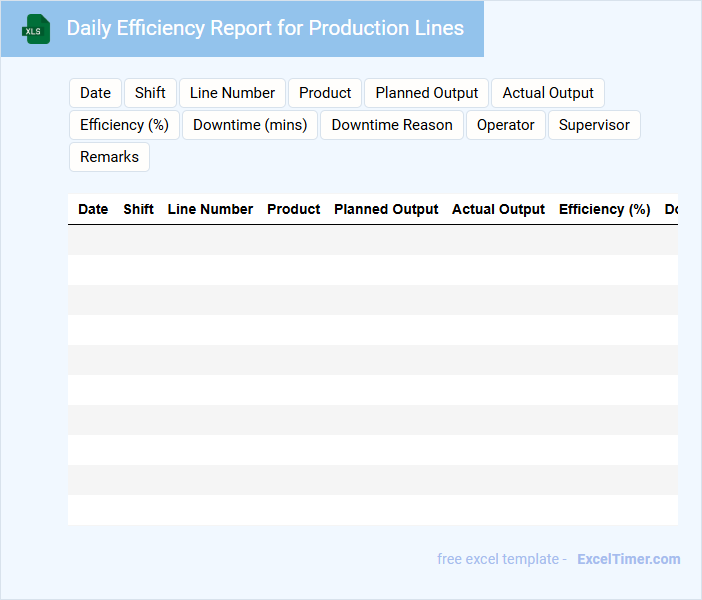Image resolution: width=702 pixels, height=600 pixels.
Task: Click the Planned Output table column header
Action: (x=386, y=209)
